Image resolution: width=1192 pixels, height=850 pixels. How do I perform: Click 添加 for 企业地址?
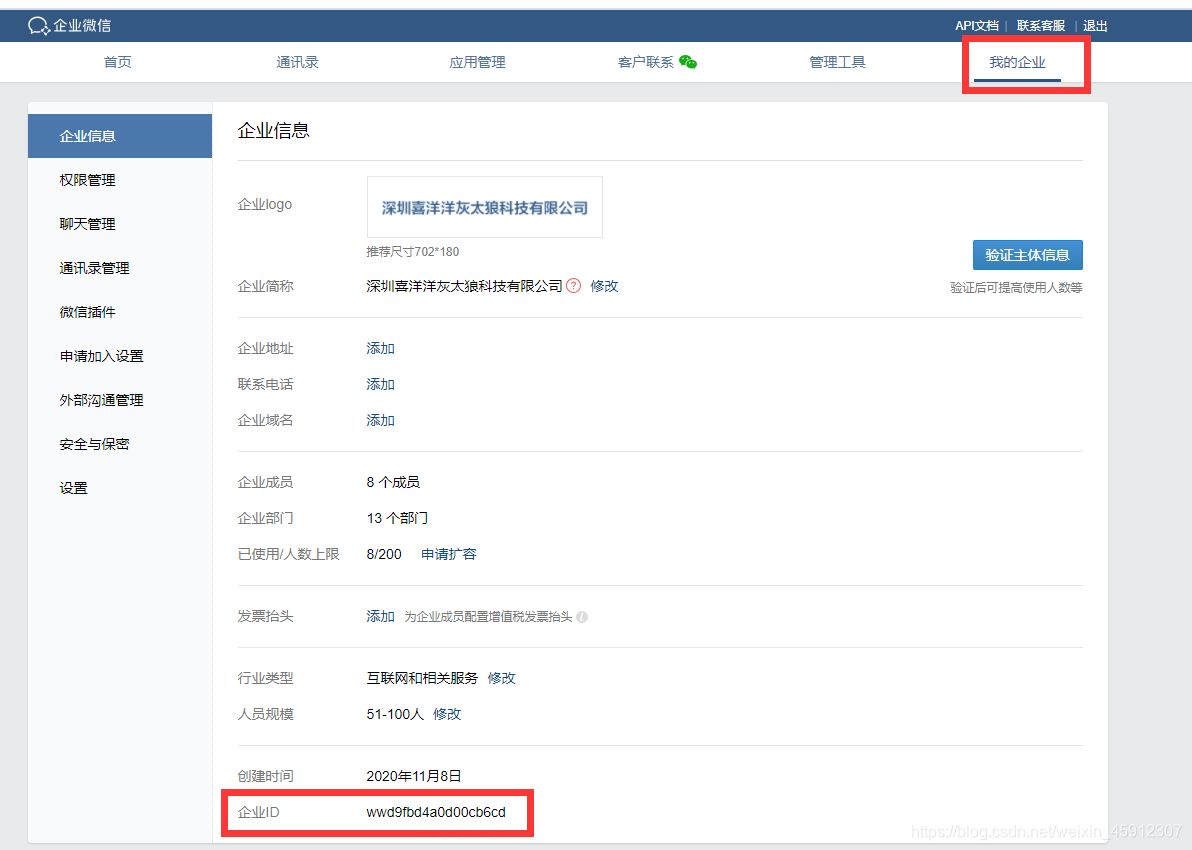(380, 348)
